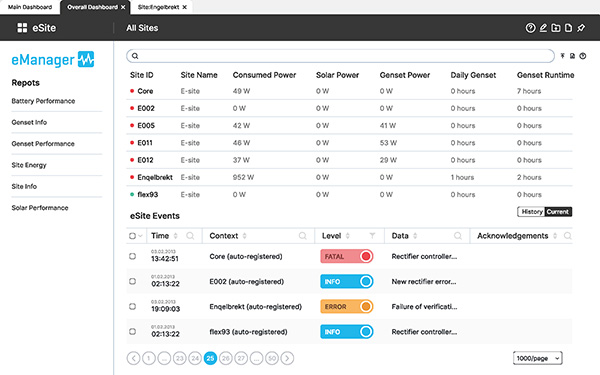The width and height of the screenshot is (600, 375).
Task: Select the flex93 site row
Action: pos(349,194)
